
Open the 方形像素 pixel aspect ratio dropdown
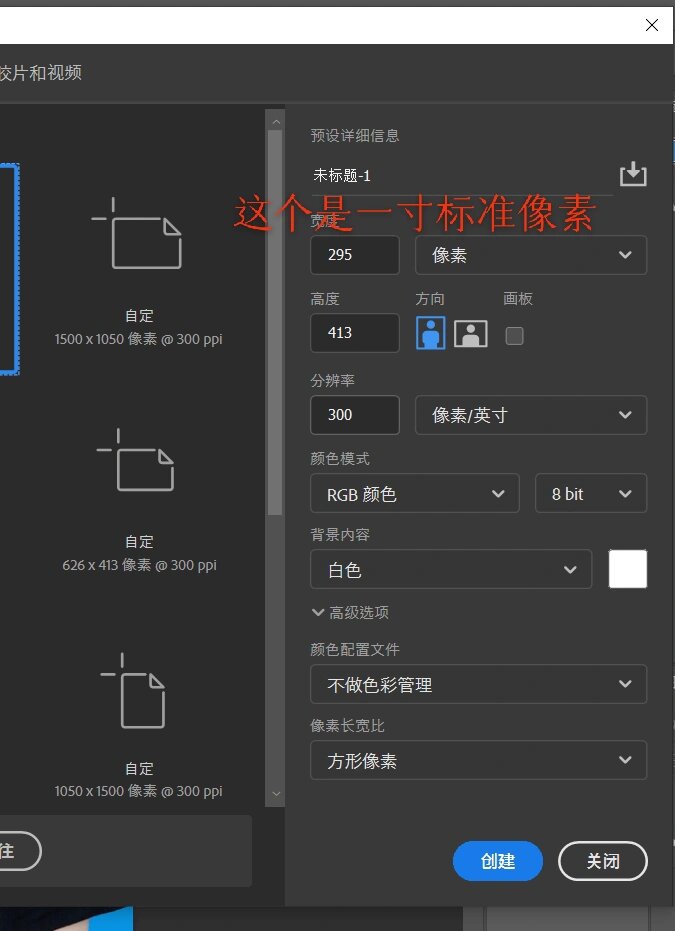478,760
